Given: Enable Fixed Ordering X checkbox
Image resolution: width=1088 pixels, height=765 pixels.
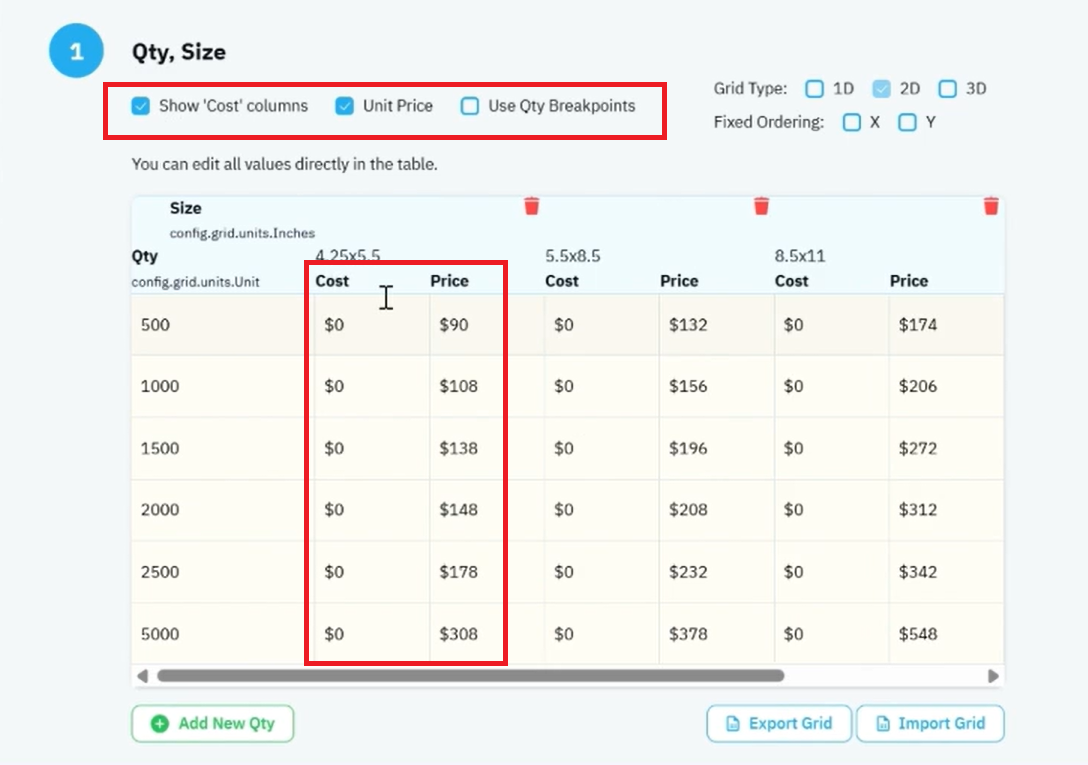Looking at the screenshot, I should click(851, 123).
